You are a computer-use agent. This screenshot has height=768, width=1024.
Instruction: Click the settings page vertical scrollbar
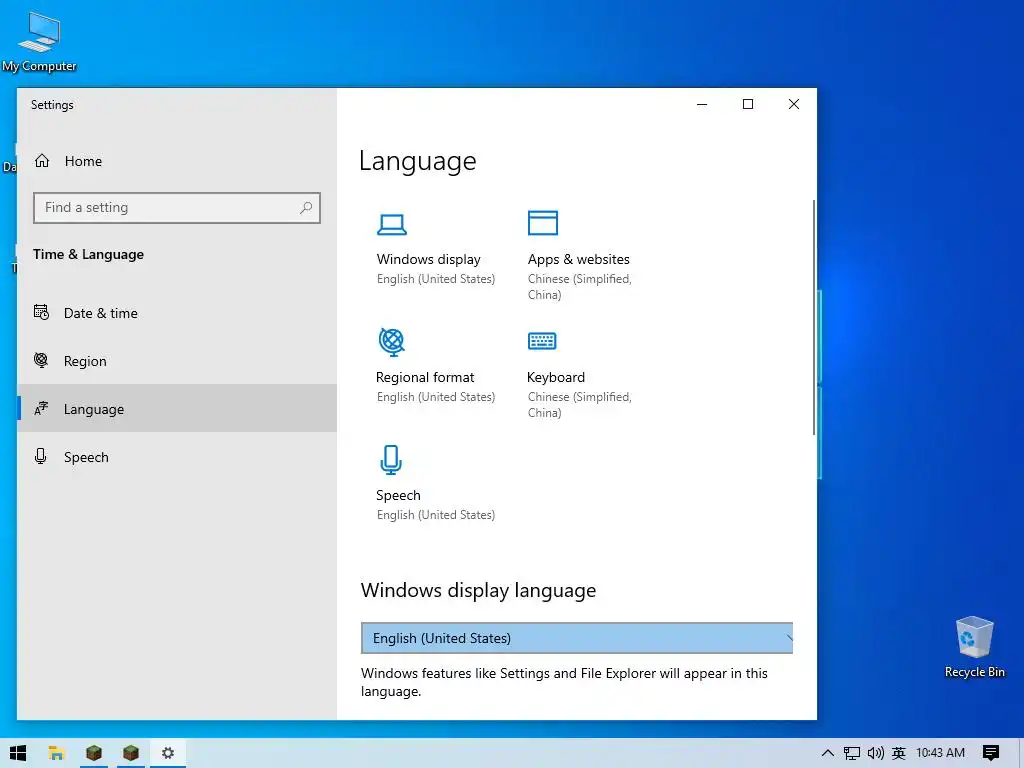[814, 317]
